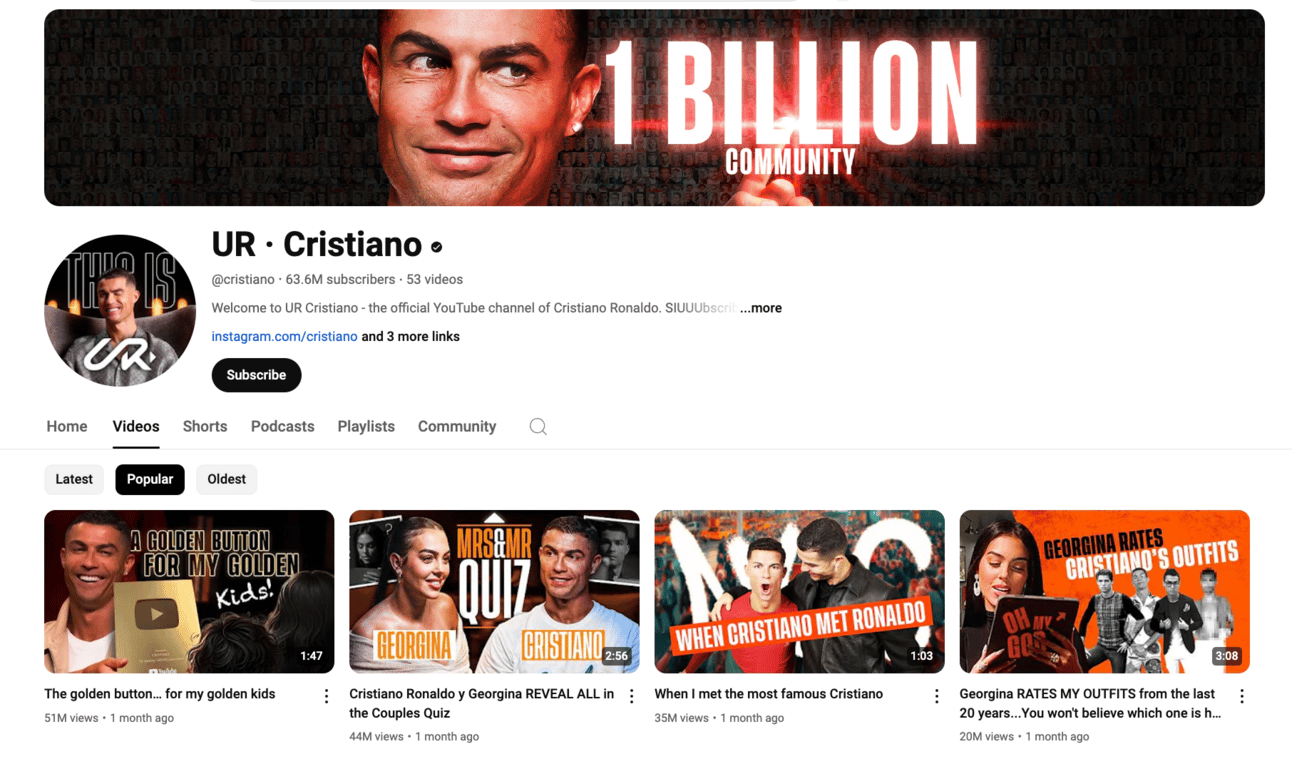Go to the channel Home tab
Image resolution: width=1292 pixels, height=759 pixels.
point(67,426)
